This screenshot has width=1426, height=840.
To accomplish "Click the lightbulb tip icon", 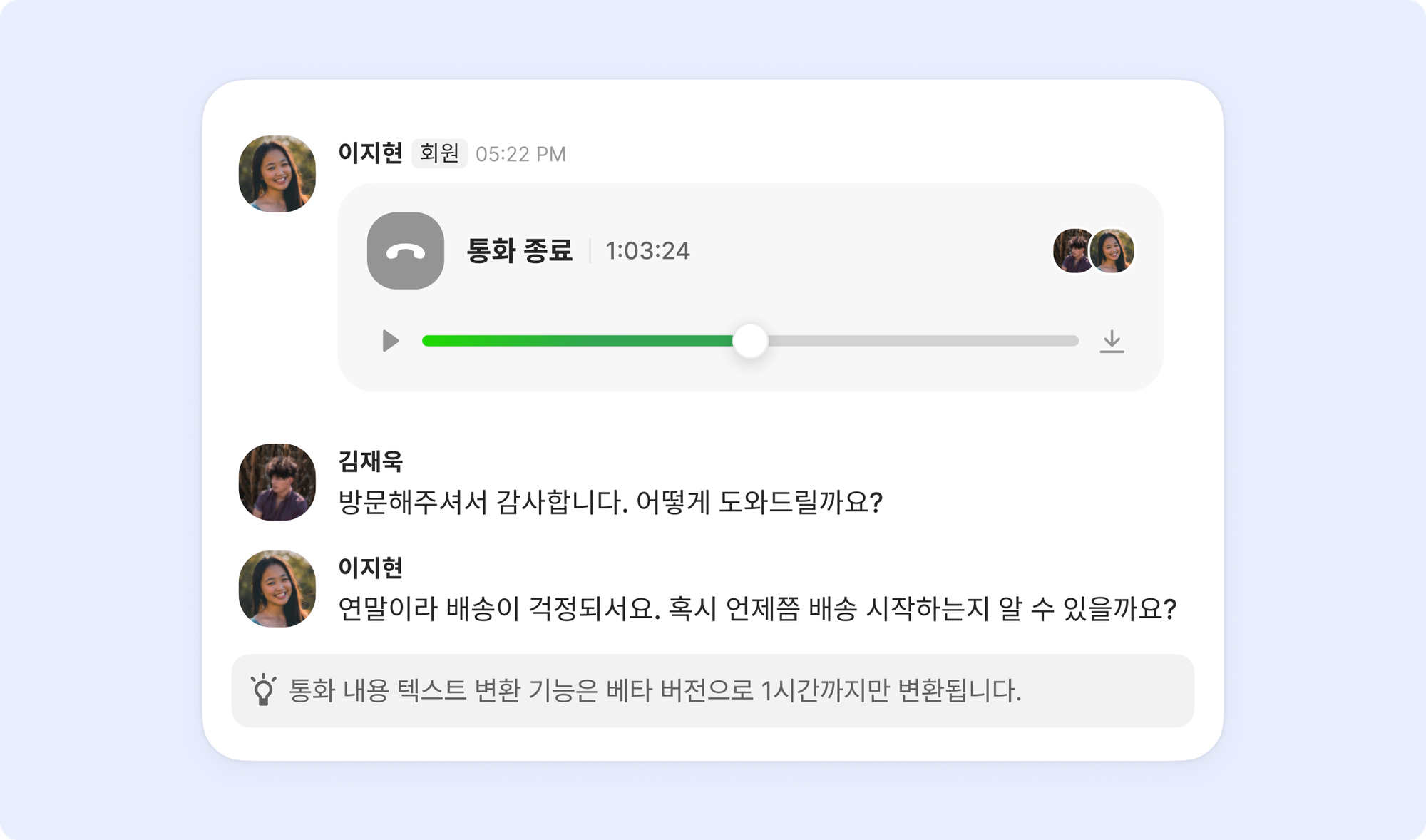I will coord(263,690).
